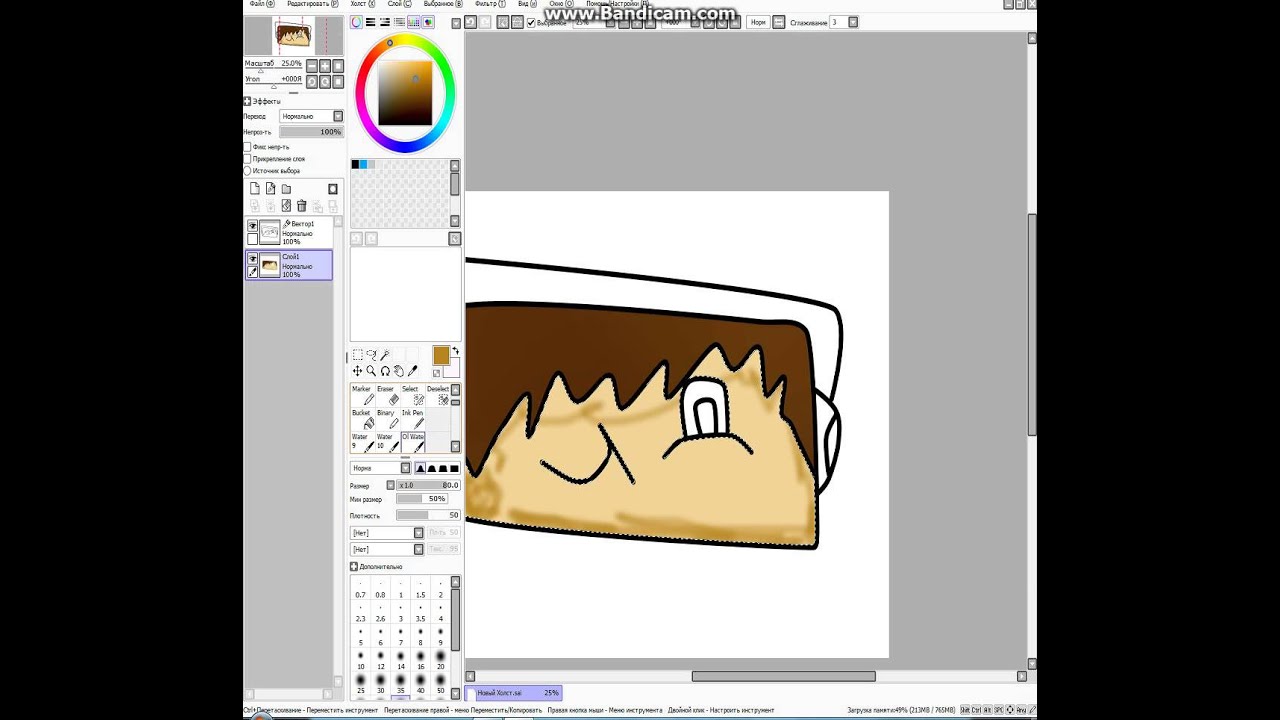Activate the eyedropper color picker tool
Viewport: 1280px width, 720px height.
point(412,371)
